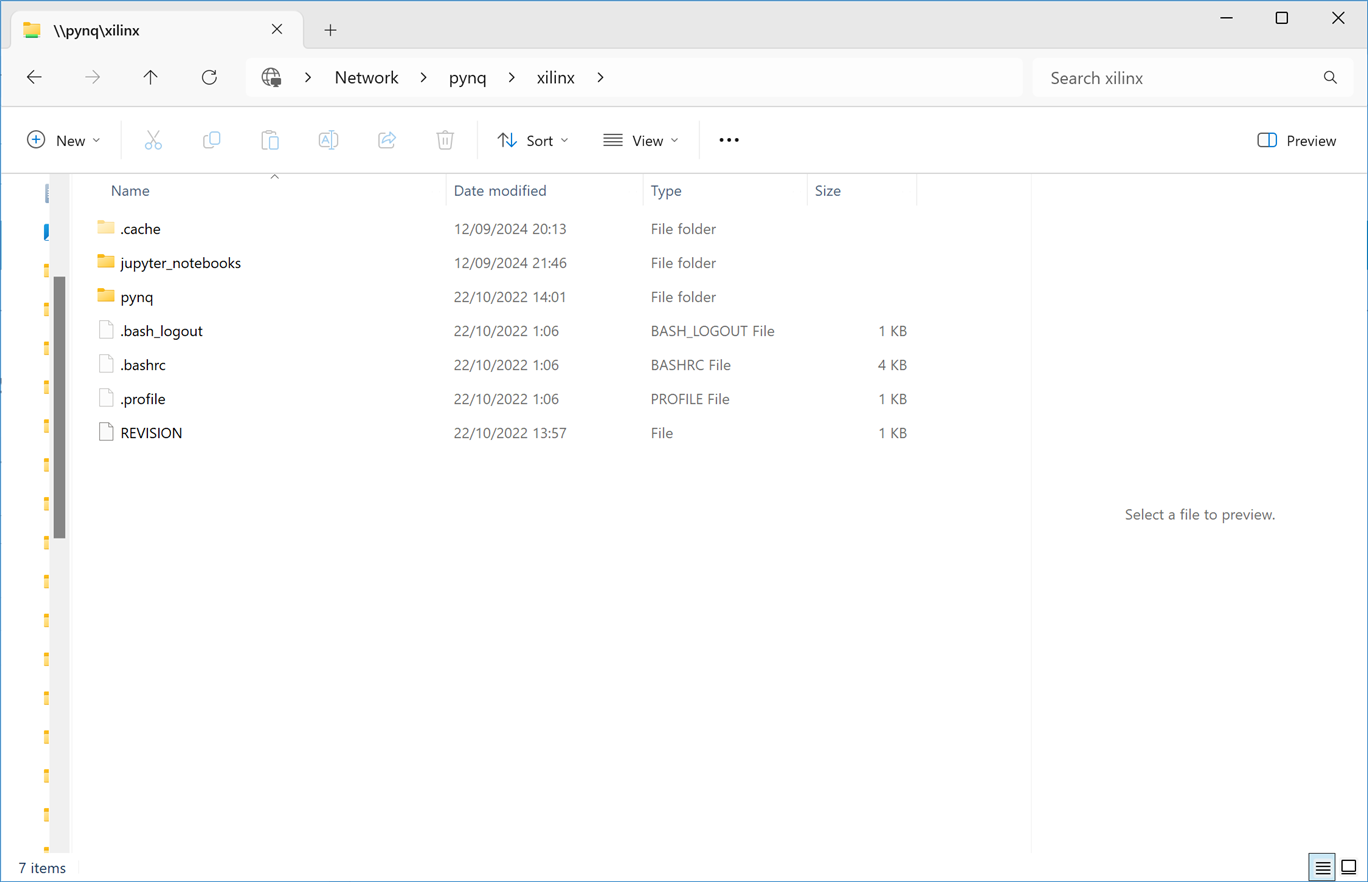The height and width of the screenshot is (882, 1368).
Task: Click the pynq breadcrumb in address bar
Action: pos(468,78)
